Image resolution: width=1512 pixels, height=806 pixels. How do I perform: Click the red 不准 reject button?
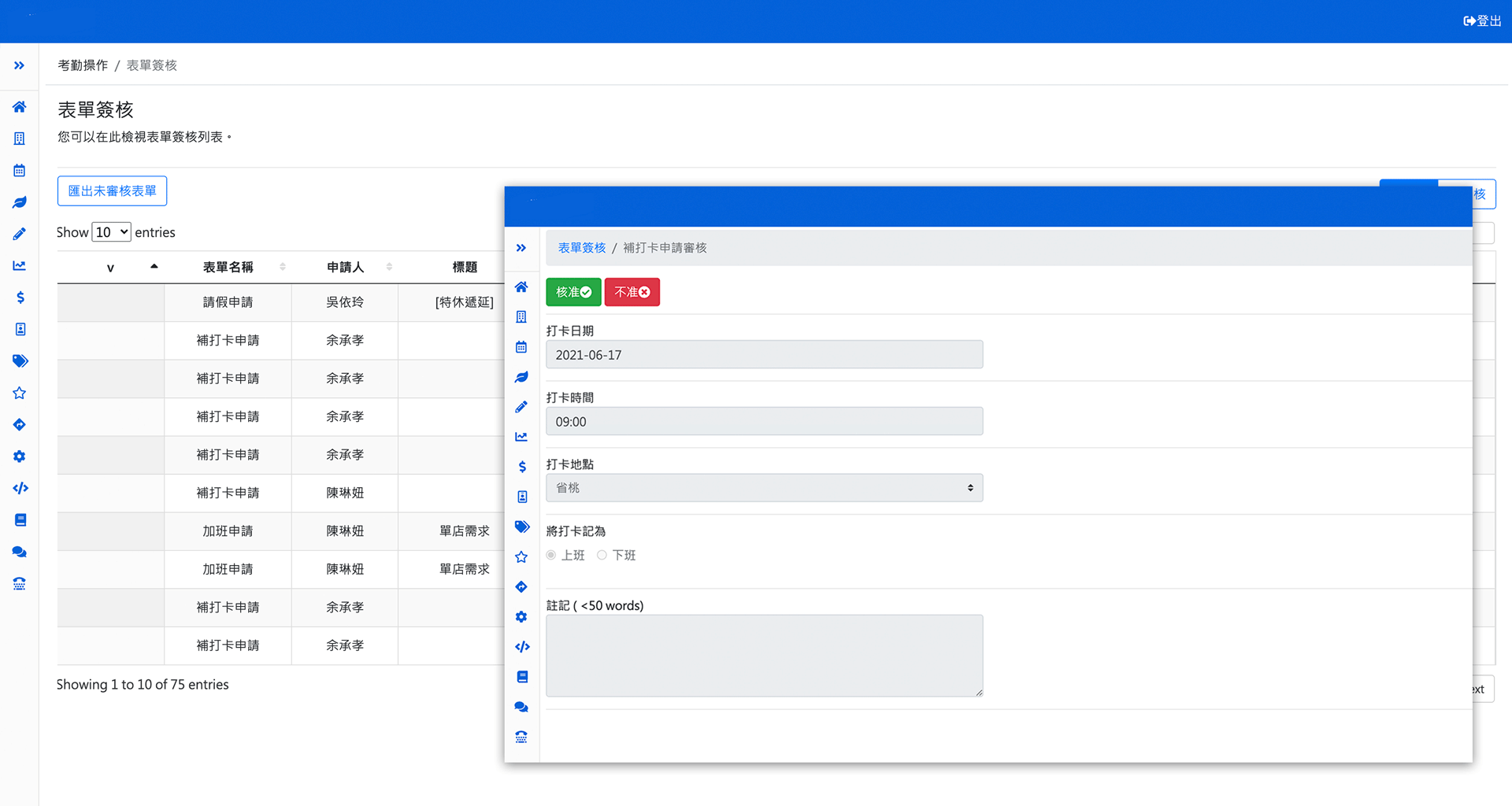pyautogui.click(x=632, y=292)
